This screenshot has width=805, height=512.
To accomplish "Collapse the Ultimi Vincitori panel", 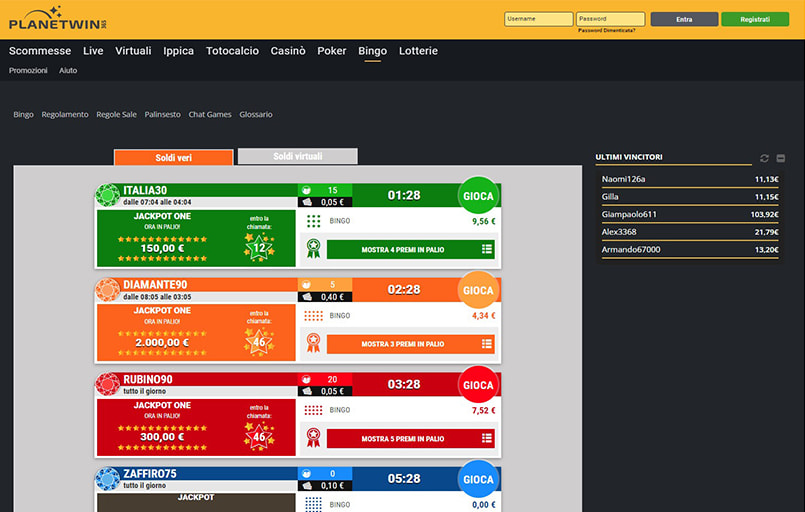I will 781,158.
